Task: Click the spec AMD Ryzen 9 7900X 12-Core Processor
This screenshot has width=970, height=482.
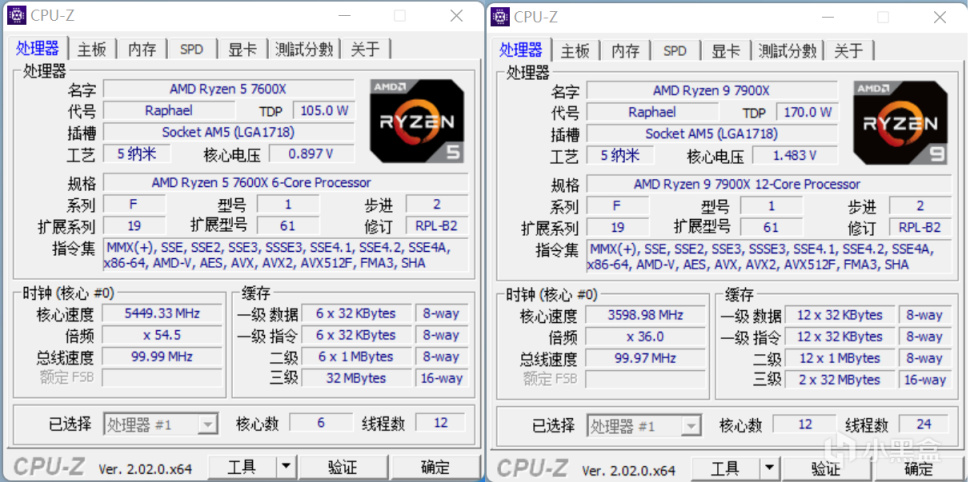Action: (x=769, y=184)
